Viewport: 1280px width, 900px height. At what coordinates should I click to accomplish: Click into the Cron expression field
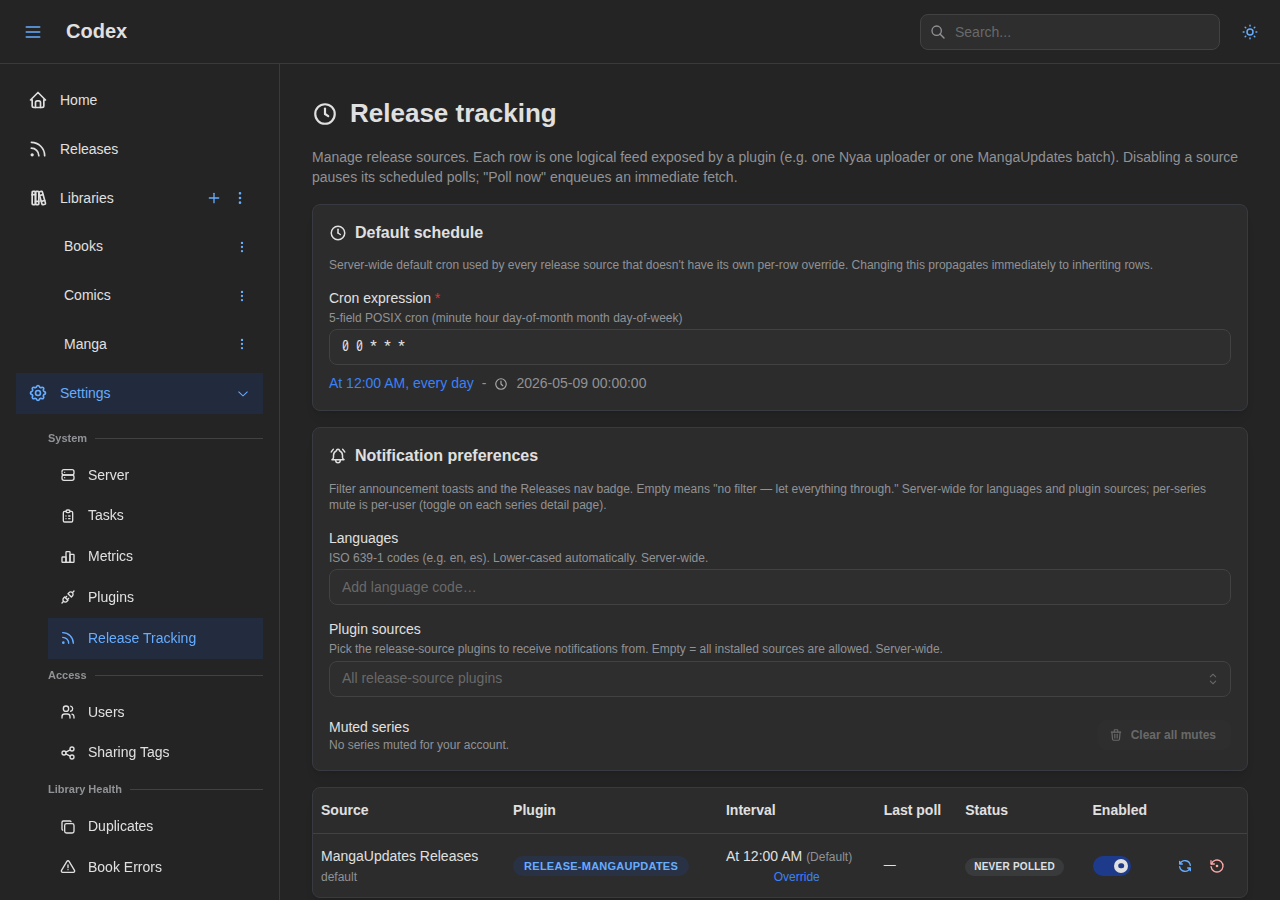tap(780, 347)
